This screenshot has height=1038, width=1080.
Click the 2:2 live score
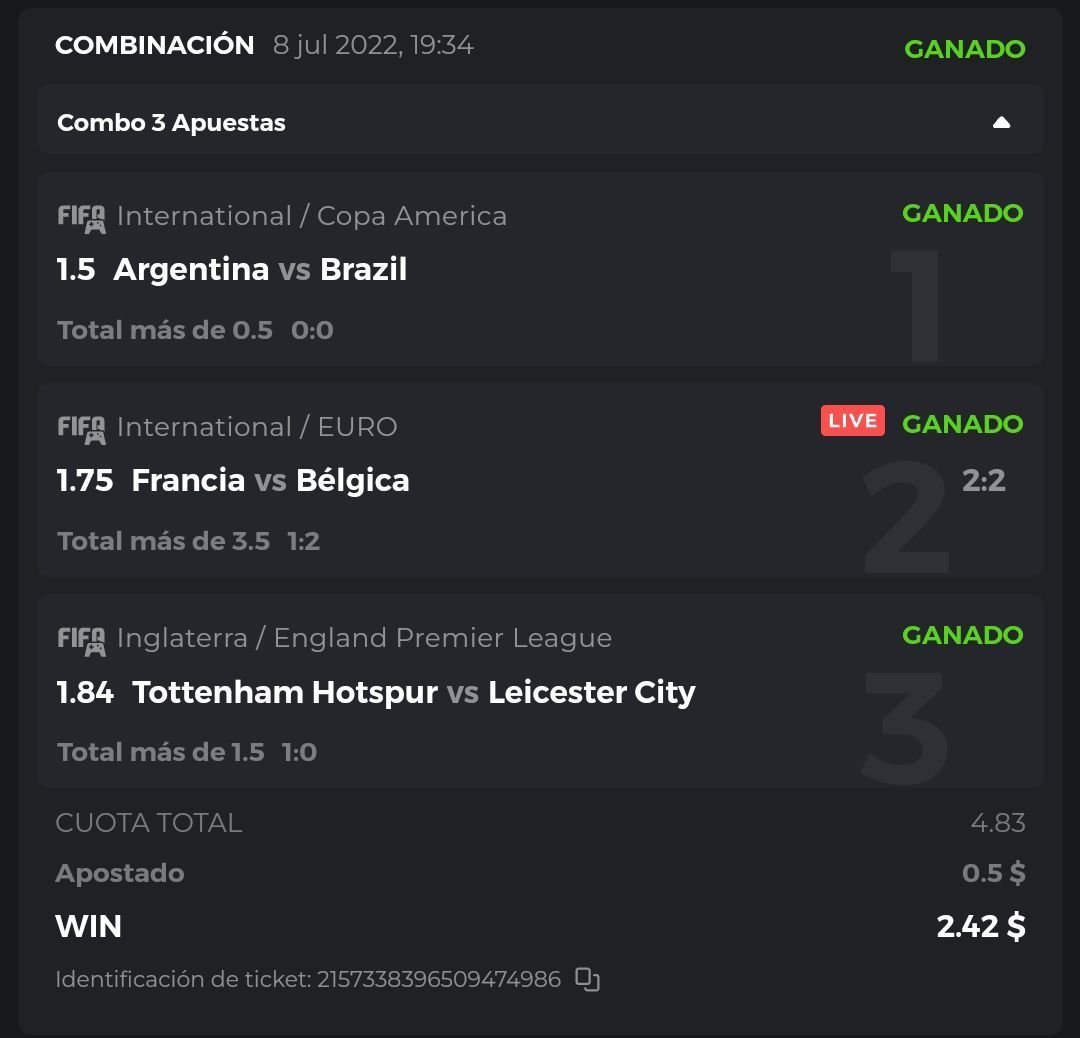point(983,481)
